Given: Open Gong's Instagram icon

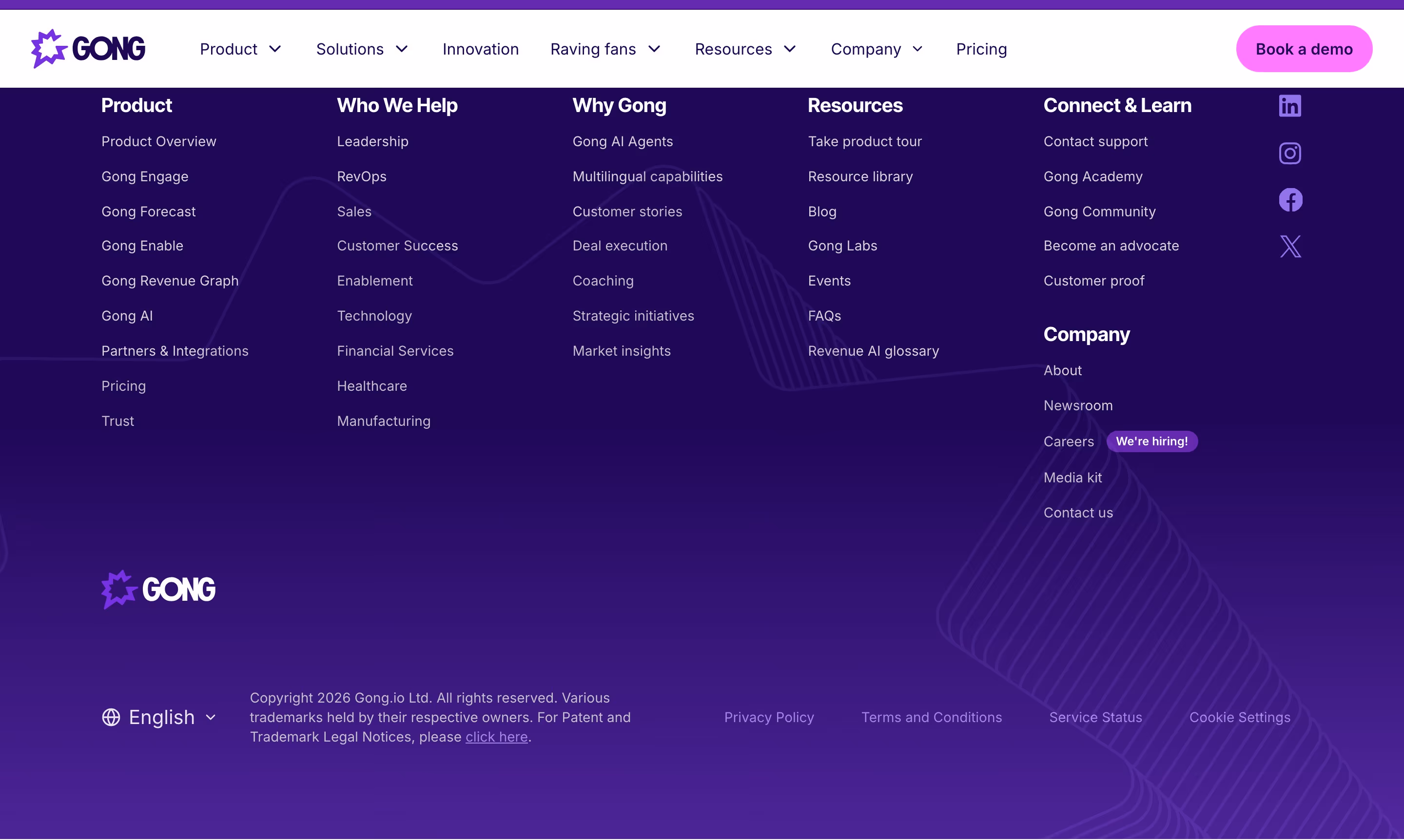Looking at the screenshot, I should 1289,153.
